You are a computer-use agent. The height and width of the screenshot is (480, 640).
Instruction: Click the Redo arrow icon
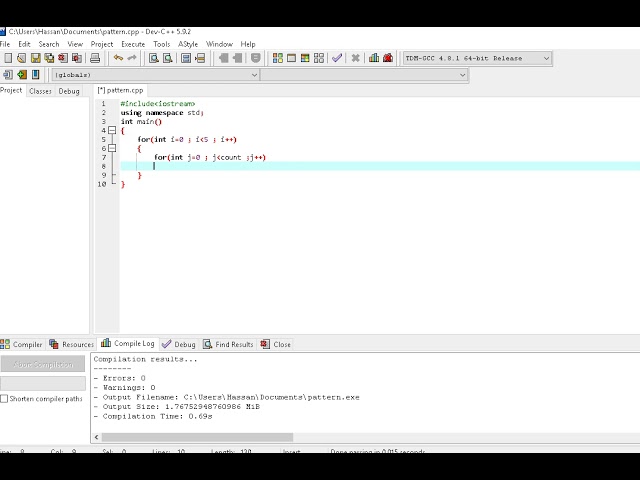[132, 58]
